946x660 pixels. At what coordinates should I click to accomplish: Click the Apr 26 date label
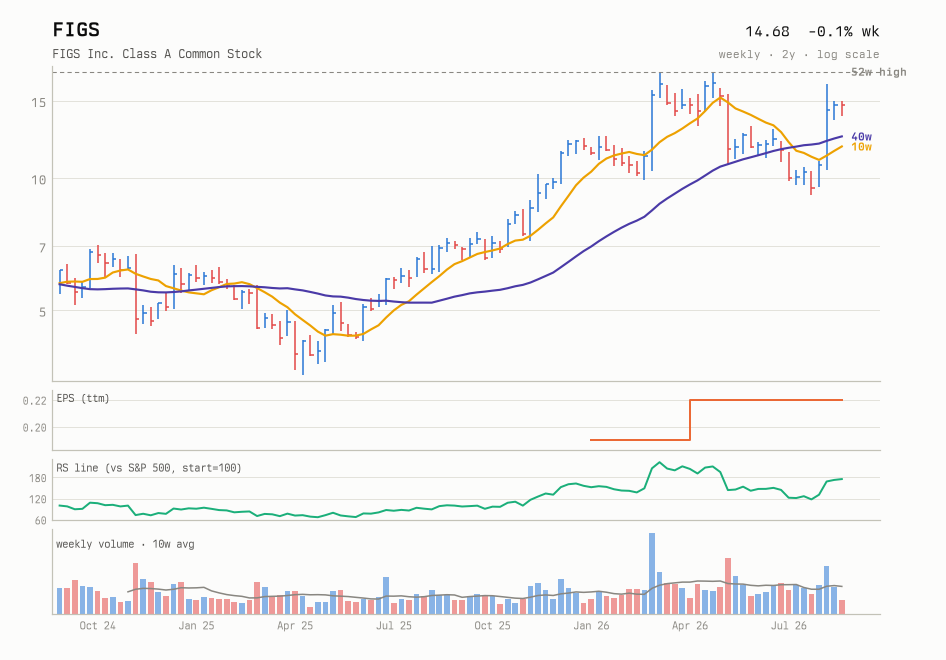tap(690, 626)
